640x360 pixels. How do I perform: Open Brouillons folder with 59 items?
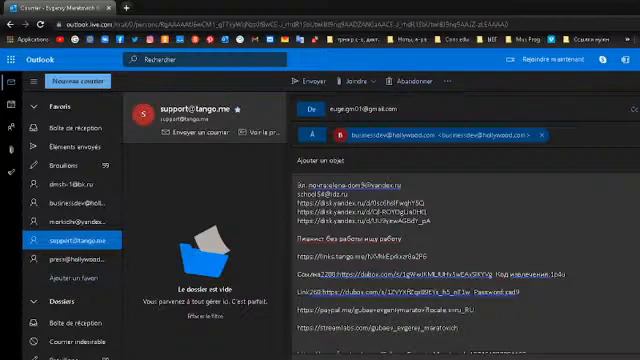click(x=72, y=166)
